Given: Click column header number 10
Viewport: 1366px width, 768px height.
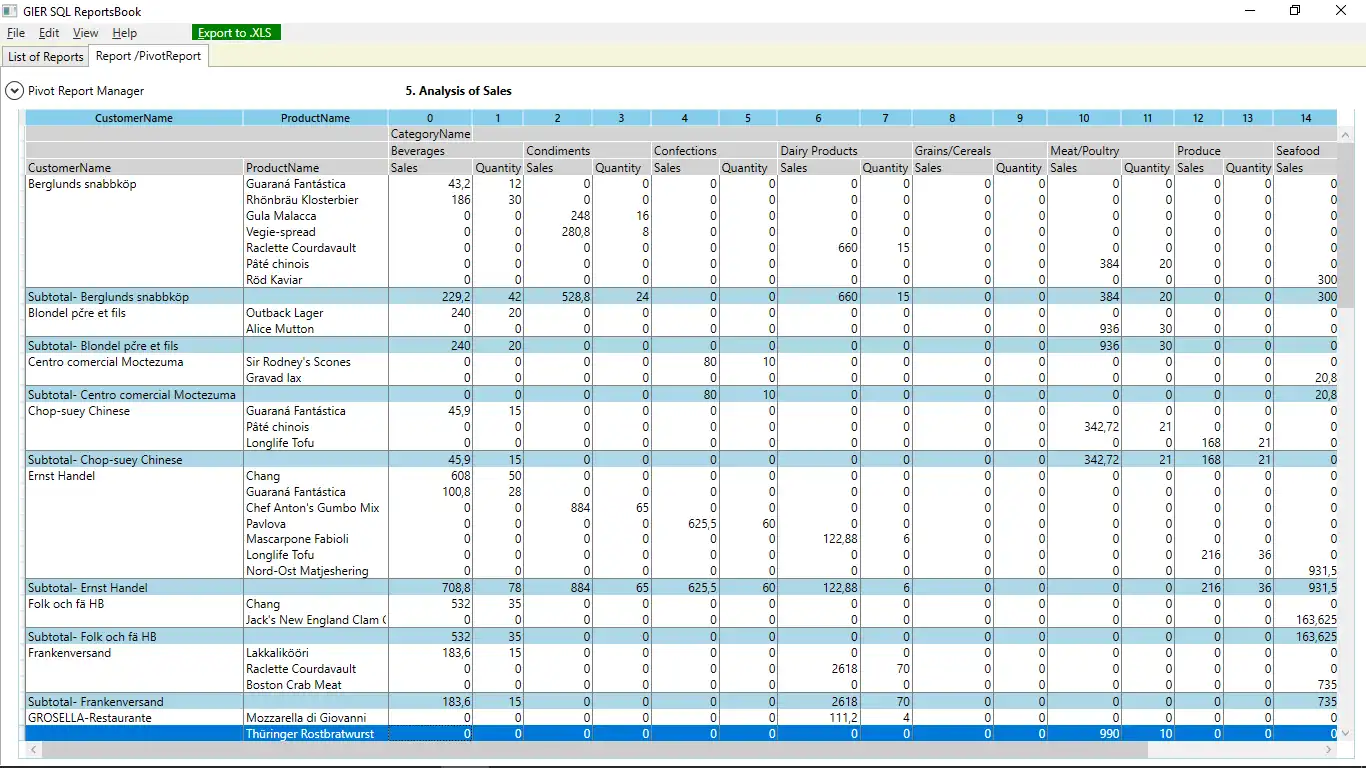Looking at the screenshot, I should tap(1084, 118).
